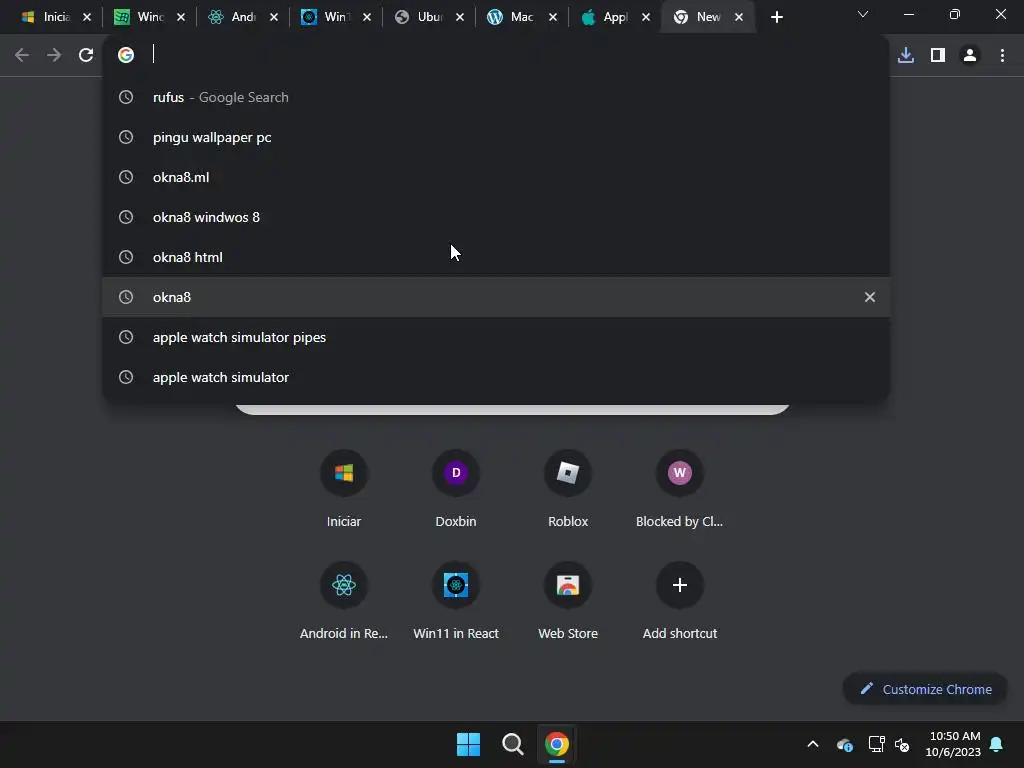Image resolution: width=1024 pixels, height=768 pixels.
Task: Close the Iniciar tab
Action: (x=87, y=18)
